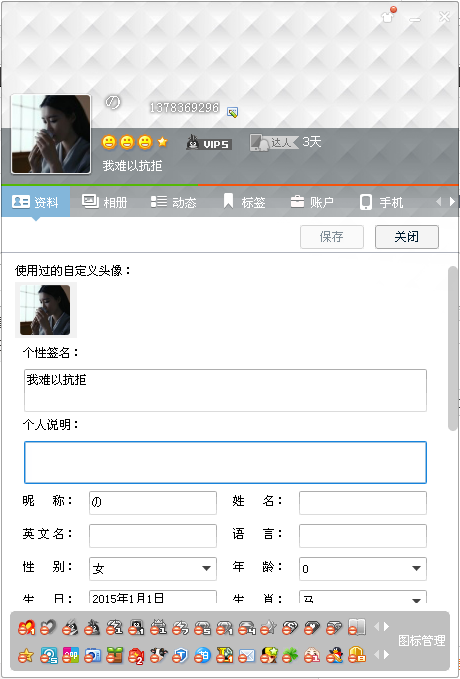Open the 动态 updates tab

coord(174,202)
